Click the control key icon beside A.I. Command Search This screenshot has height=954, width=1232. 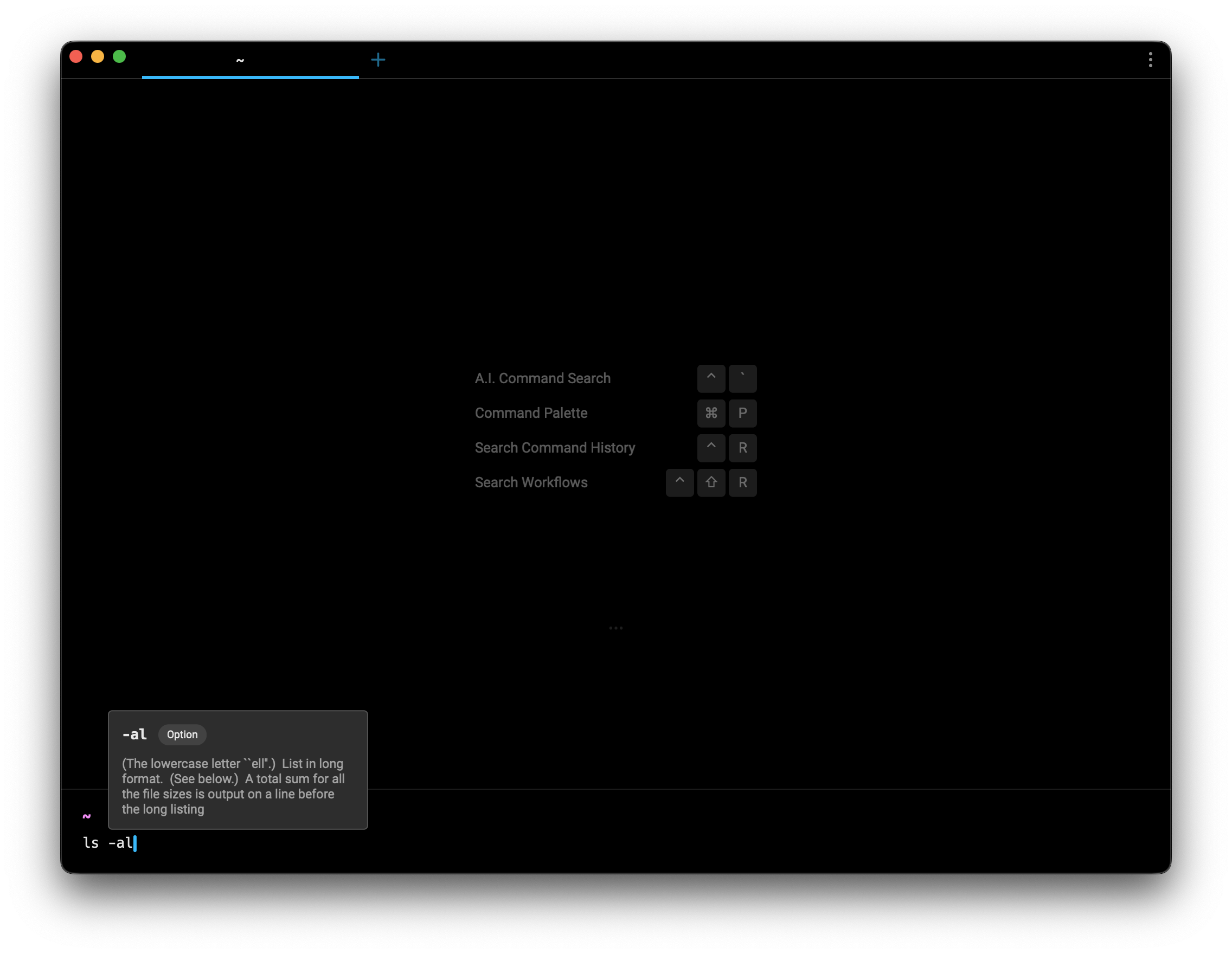711,378
